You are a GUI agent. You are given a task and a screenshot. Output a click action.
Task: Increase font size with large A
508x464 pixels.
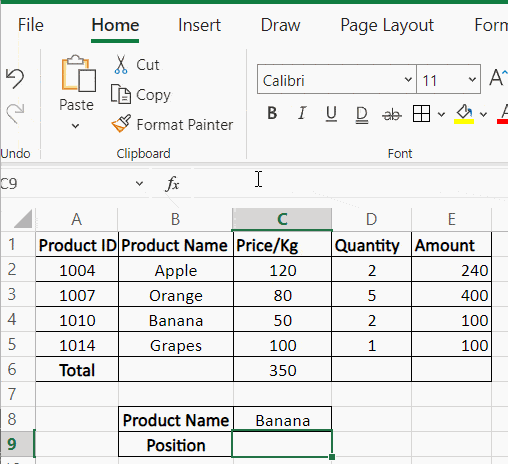tap(498, 78)
